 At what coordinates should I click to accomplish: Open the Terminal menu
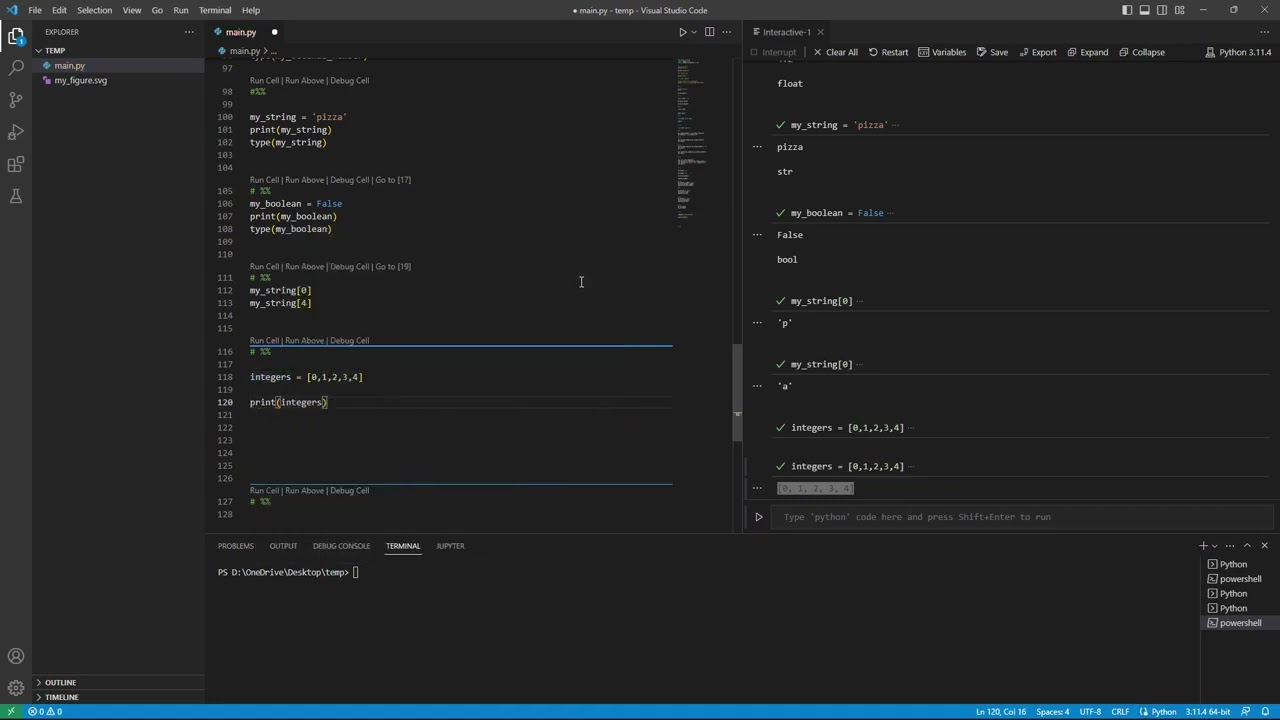pos(215,10)
